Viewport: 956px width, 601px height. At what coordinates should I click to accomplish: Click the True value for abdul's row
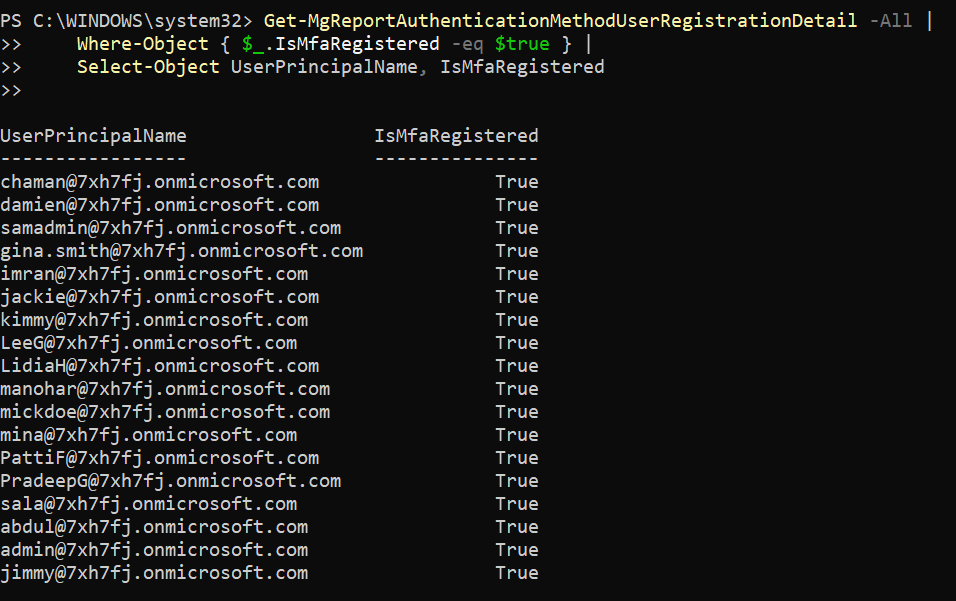[x=516, y=527]
